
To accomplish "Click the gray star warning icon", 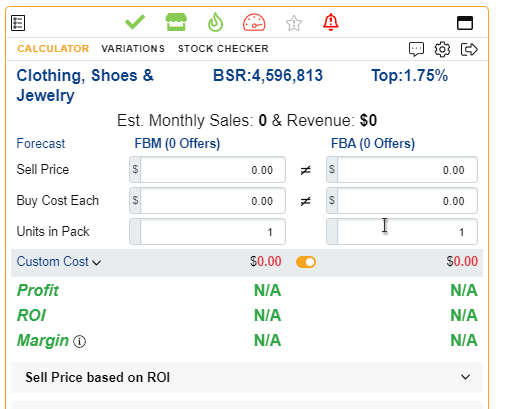I will coord(294,23).
